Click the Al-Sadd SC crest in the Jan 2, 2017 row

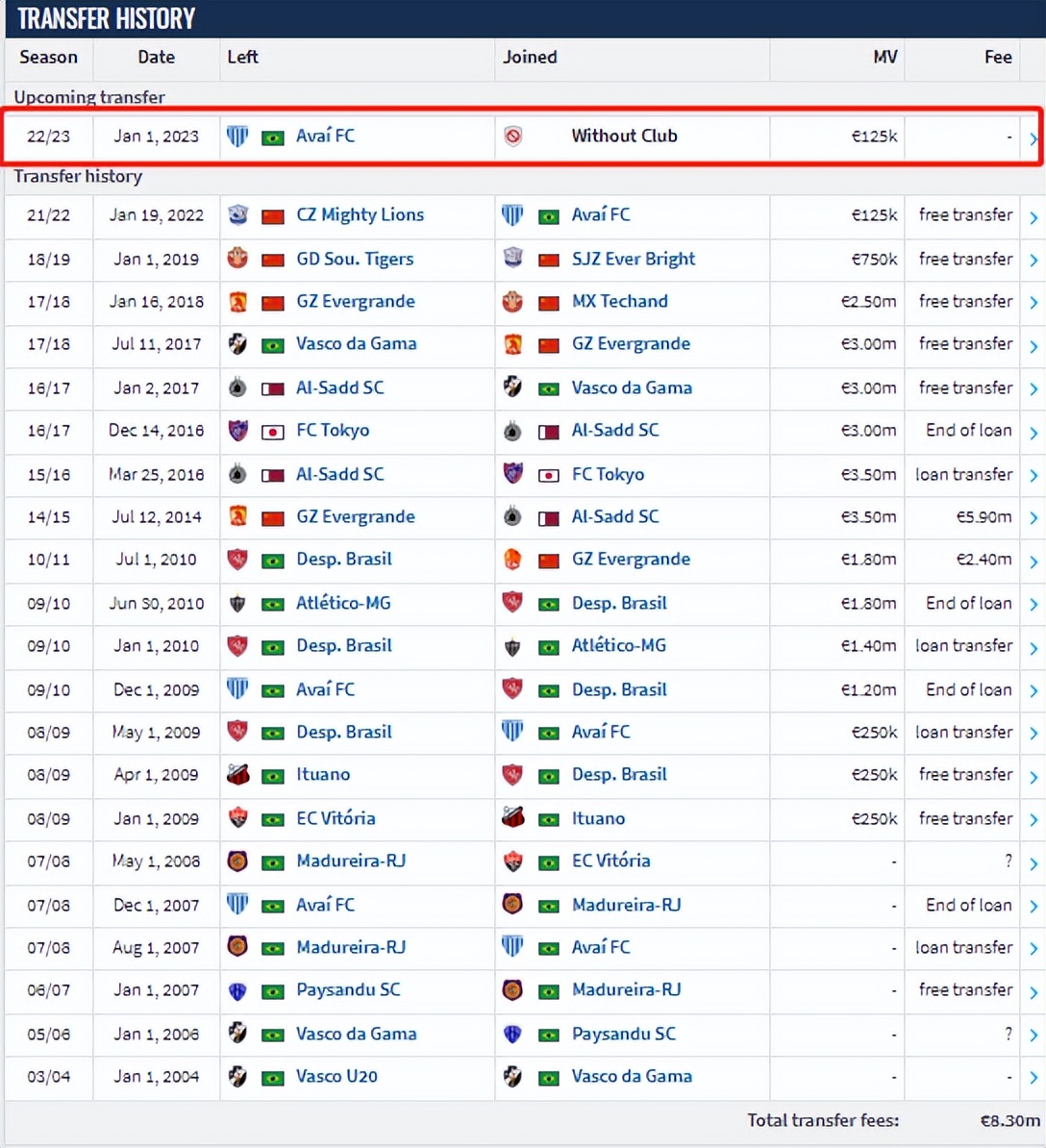click(237, 387)
